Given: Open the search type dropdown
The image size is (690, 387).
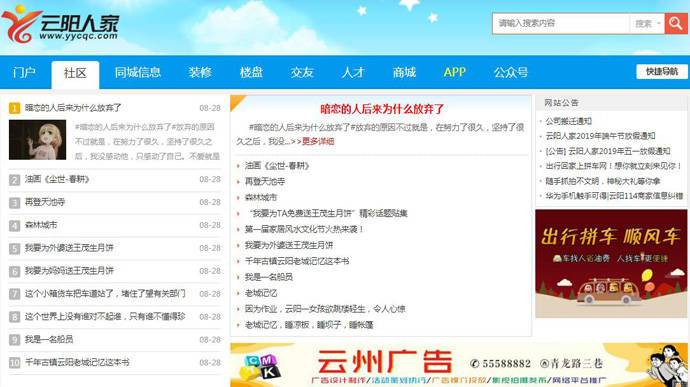Looking at the screenshot, I should pos(647,23).
